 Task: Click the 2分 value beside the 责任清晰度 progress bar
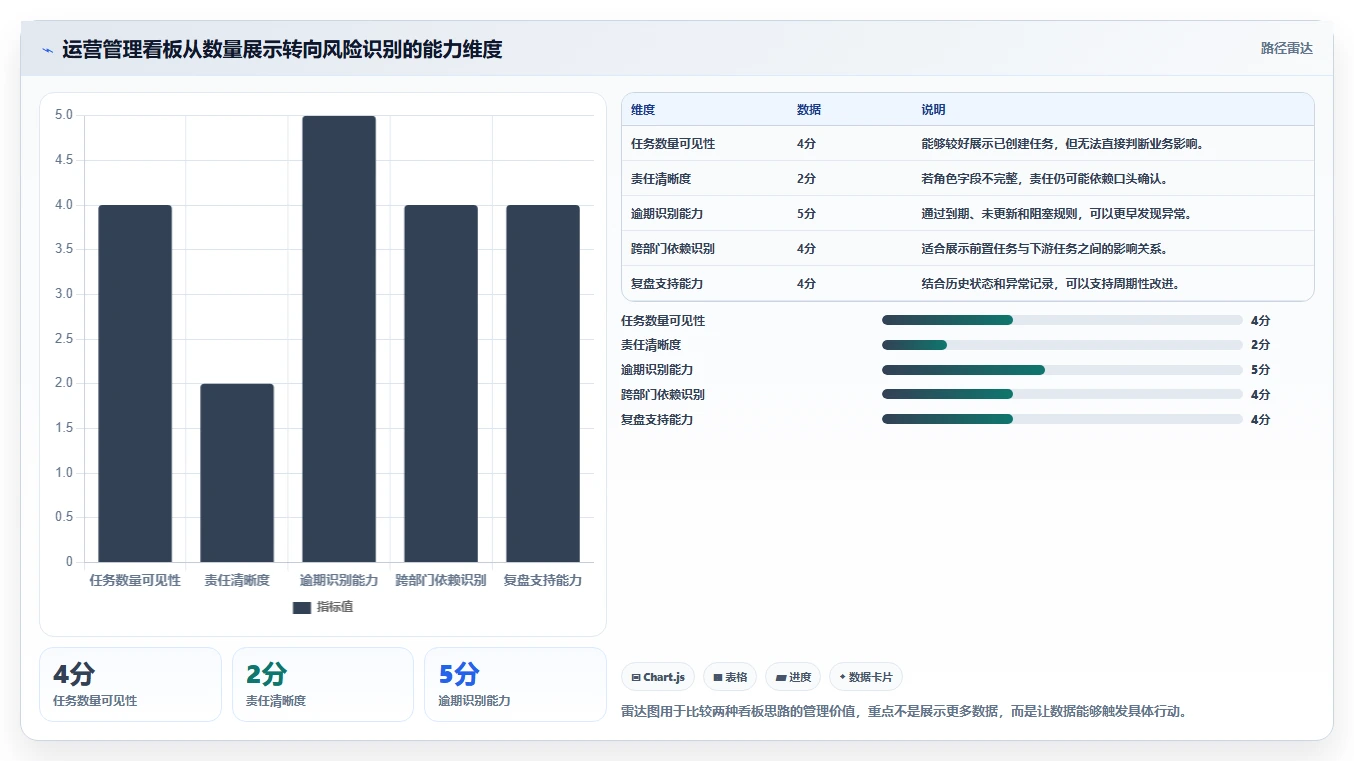(x=1260, y=345)
